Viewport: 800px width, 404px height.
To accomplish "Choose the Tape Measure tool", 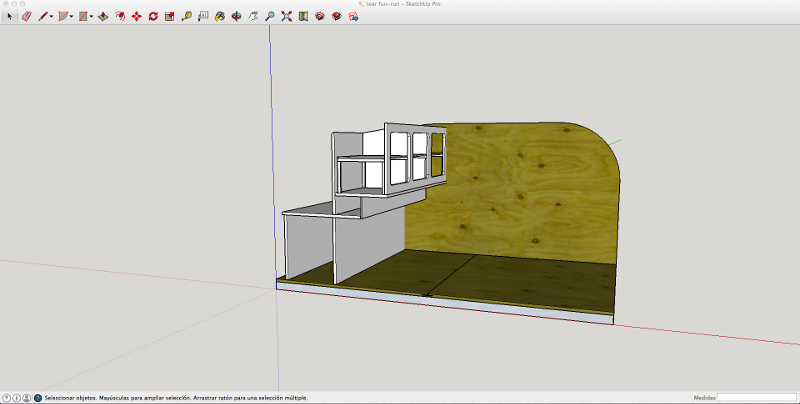I will coord(187,17).
